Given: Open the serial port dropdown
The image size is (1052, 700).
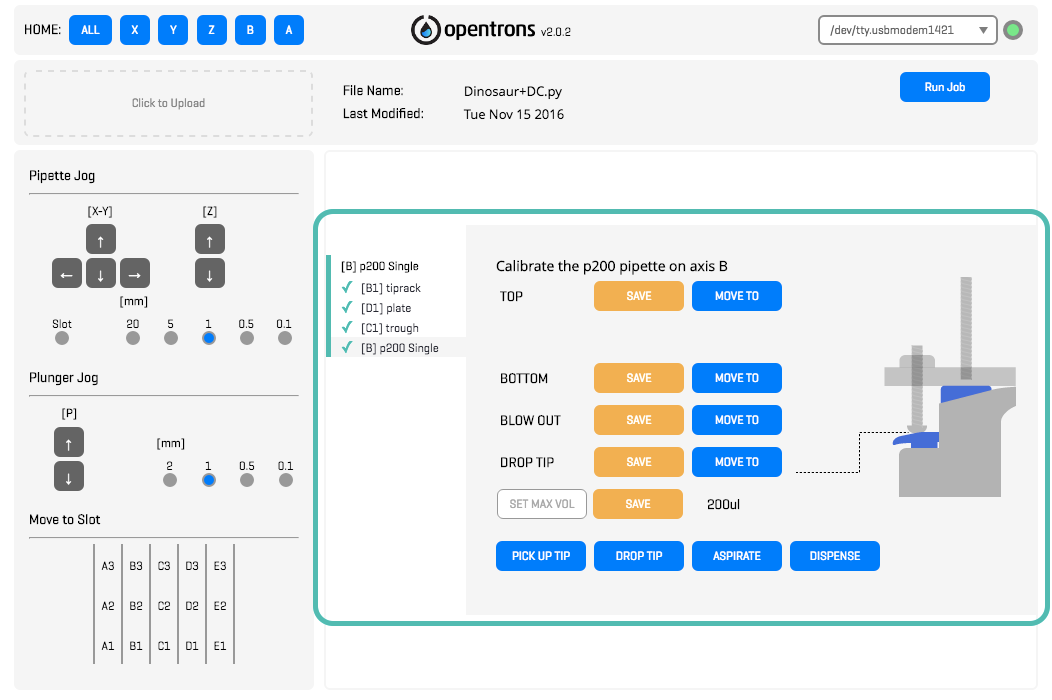Looking at the screenshot, I should [x=907, y=30].
